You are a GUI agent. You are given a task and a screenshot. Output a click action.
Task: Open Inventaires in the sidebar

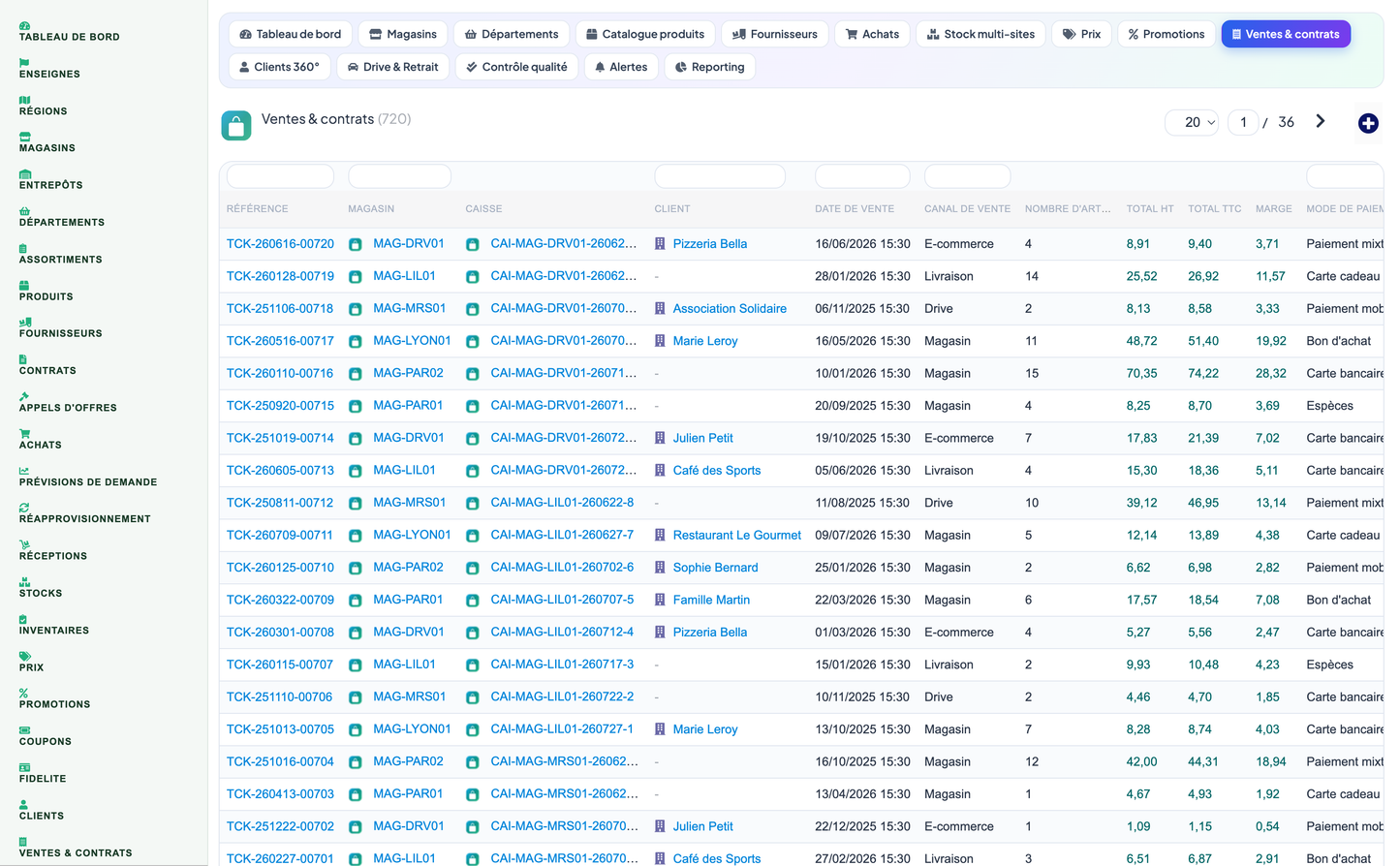pos(53,625)
